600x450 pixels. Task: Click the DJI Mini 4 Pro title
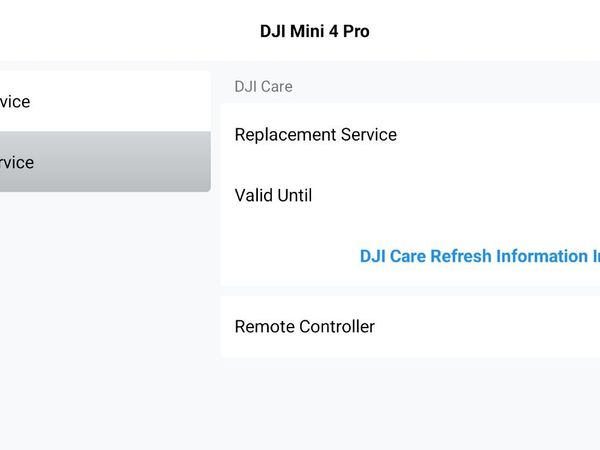(314, 31)
